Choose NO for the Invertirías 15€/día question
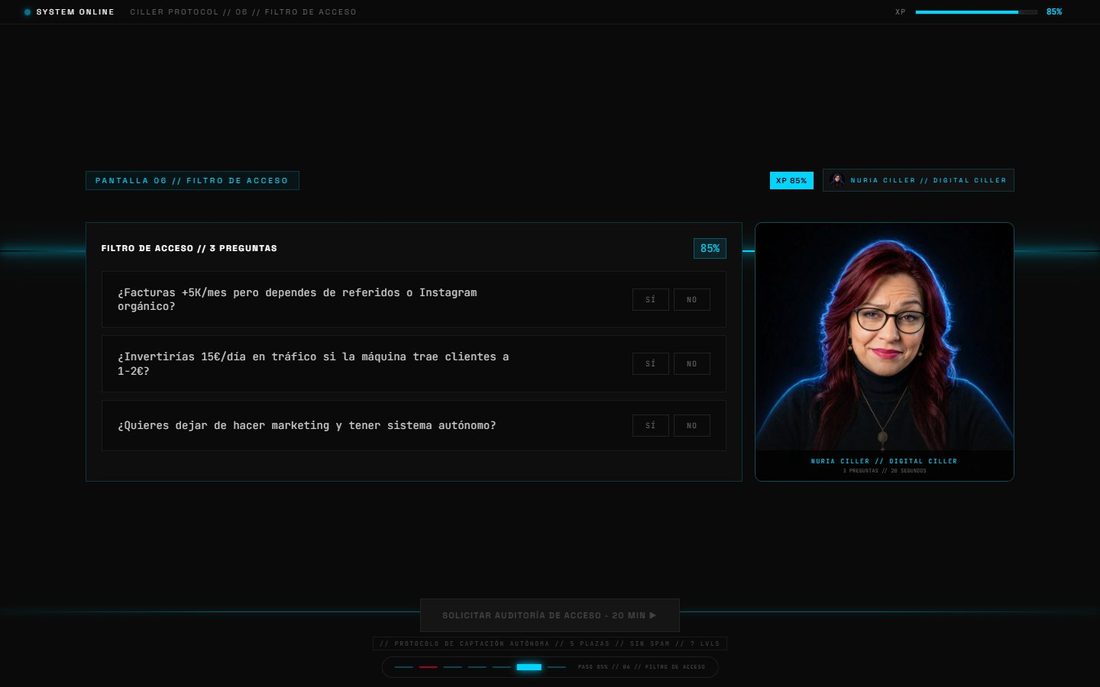This screenshot has height=687, width=1100. pos(692,363)
